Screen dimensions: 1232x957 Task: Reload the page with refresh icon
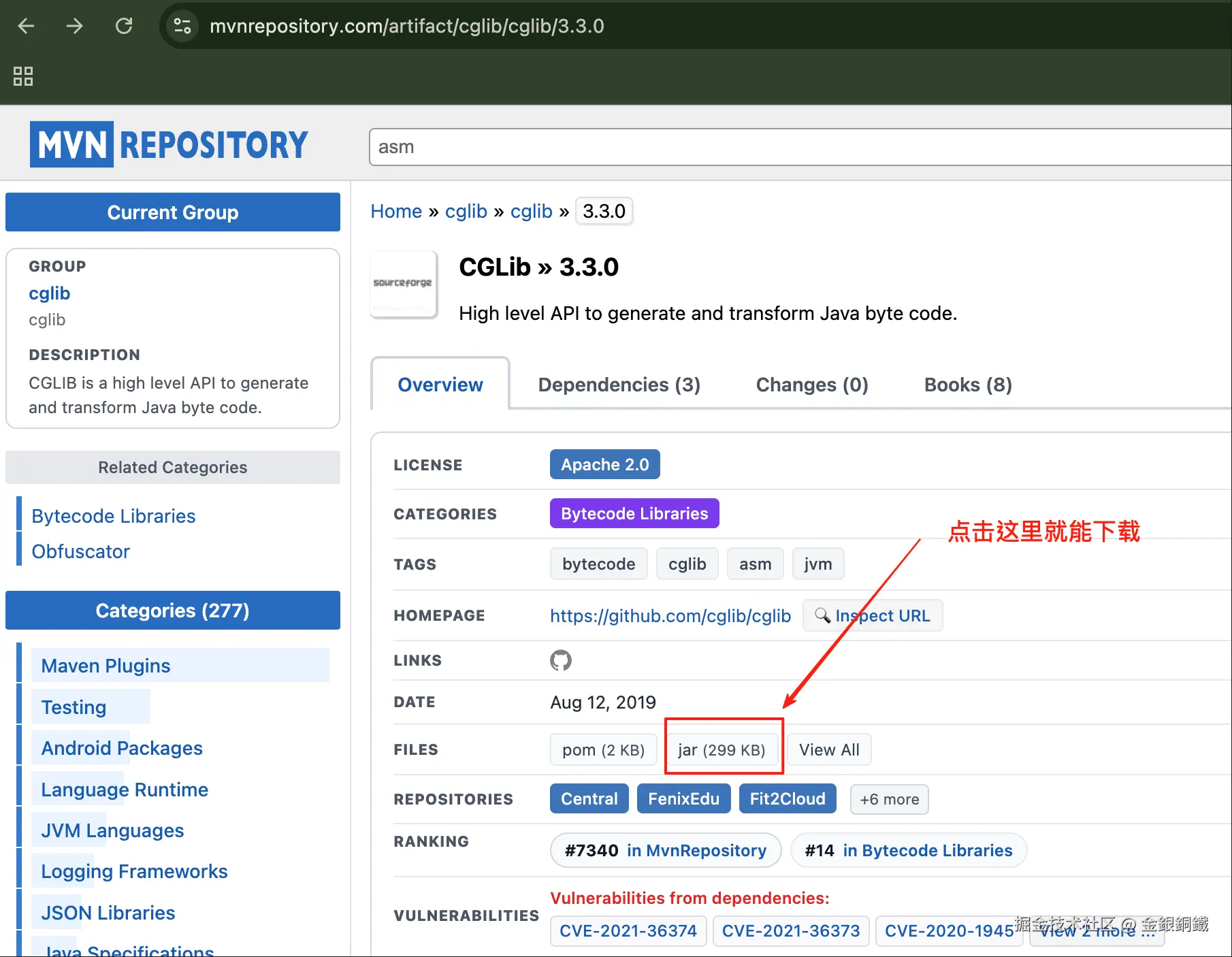pyautogui.click(x=124, y=26)
